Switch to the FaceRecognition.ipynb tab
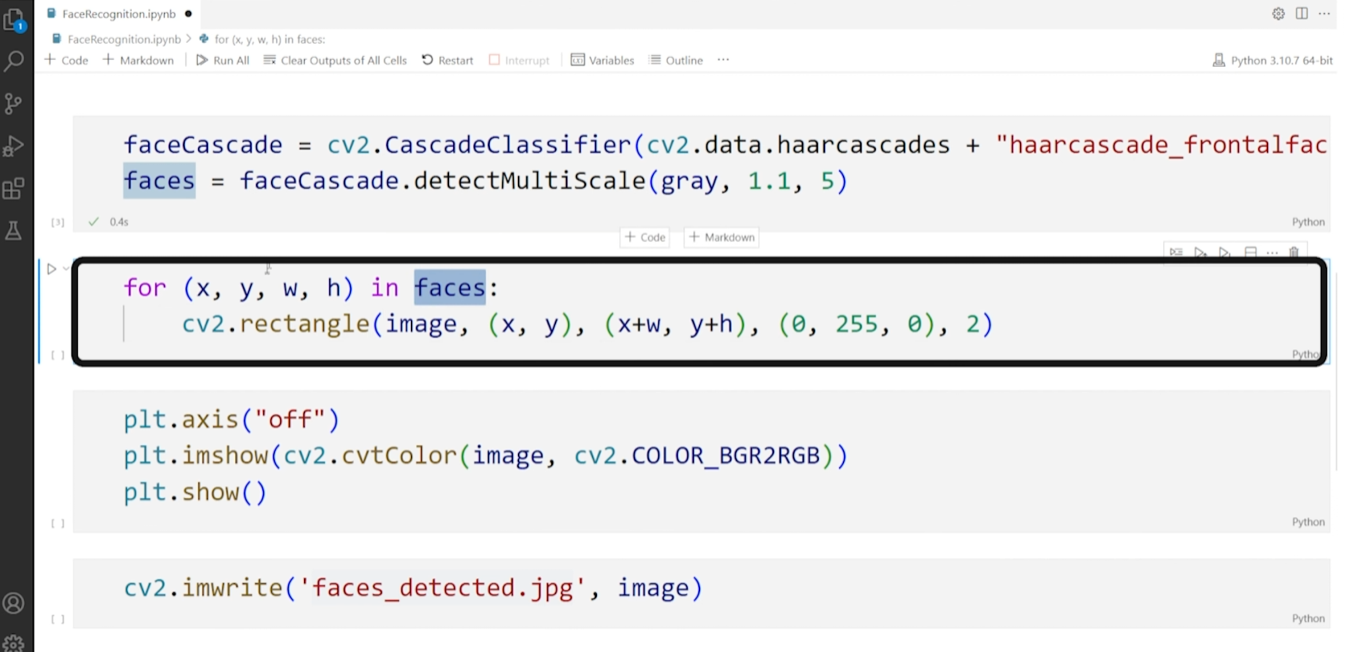Viewport: 1345px width, 652px height. click(x=118, y=14)
